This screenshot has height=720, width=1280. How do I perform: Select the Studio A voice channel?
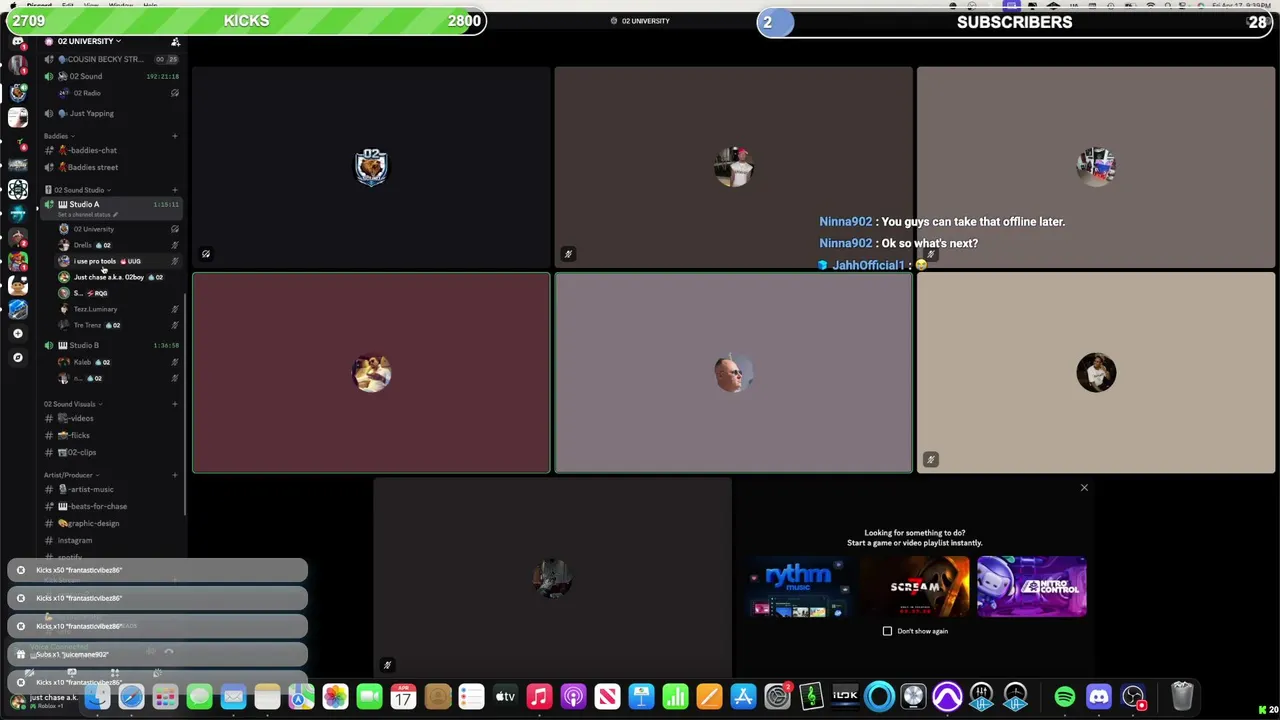(x=84, y=204)
